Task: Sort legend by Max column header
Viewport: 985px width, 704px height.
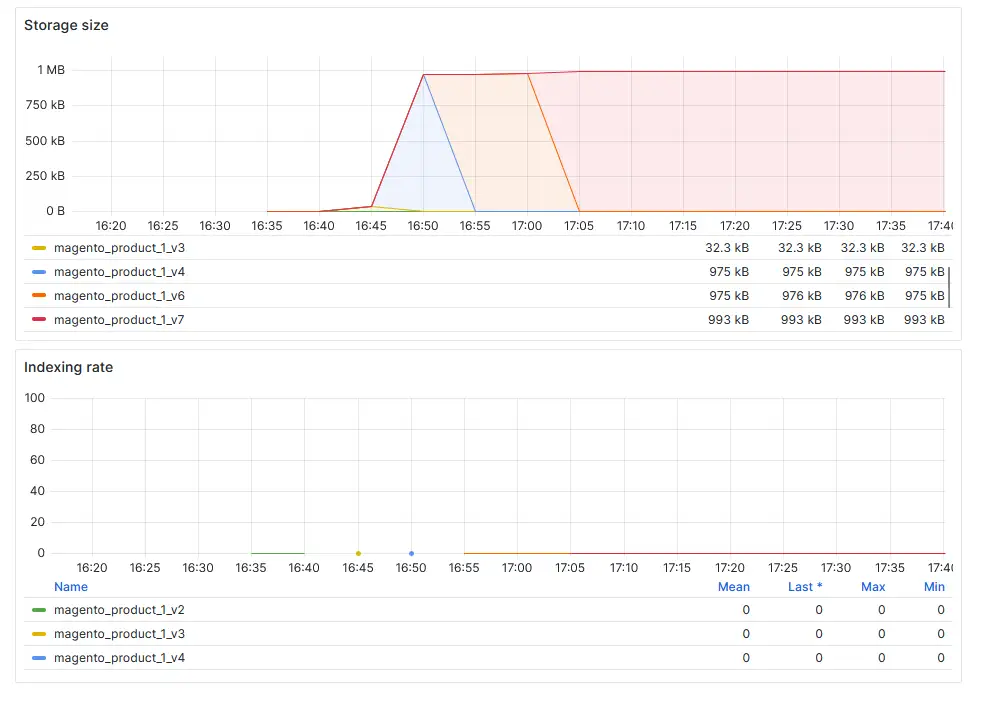Action: 872,587
